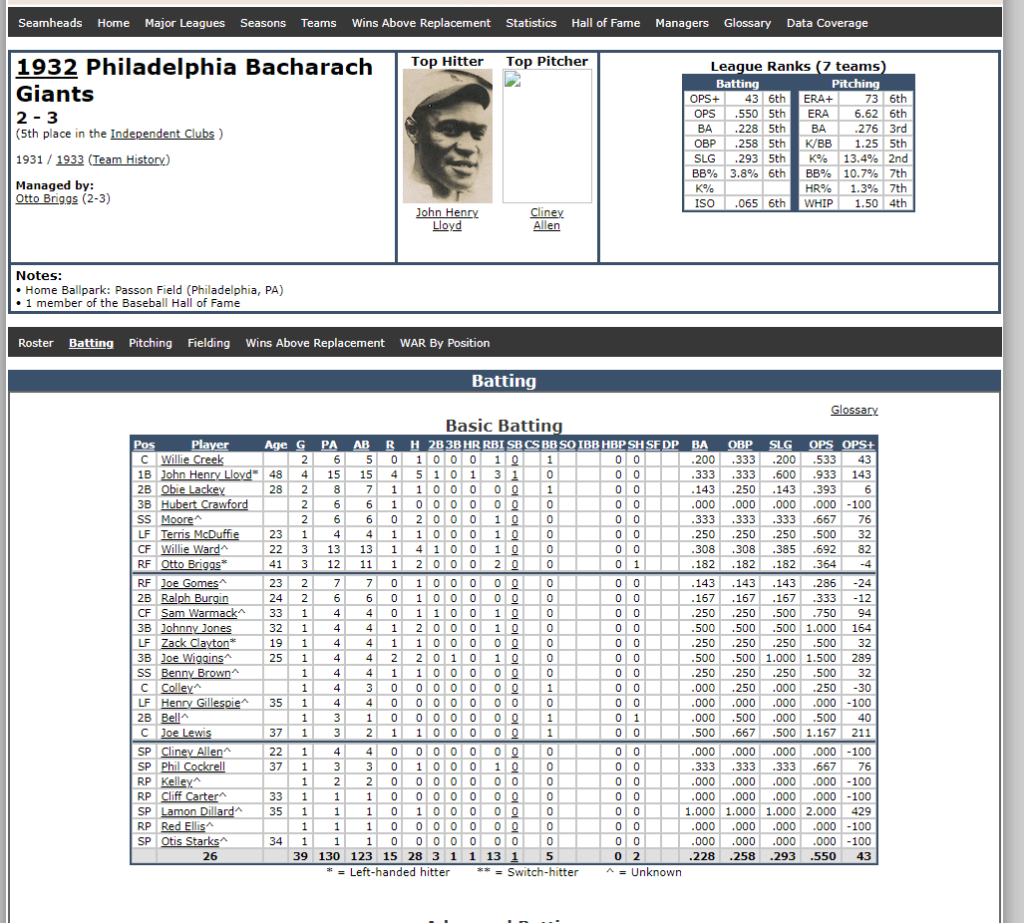This screenshot has width=1024, height=923.
Task: Open the Seamheads site link in the top navigation
Action: point(50,23)
